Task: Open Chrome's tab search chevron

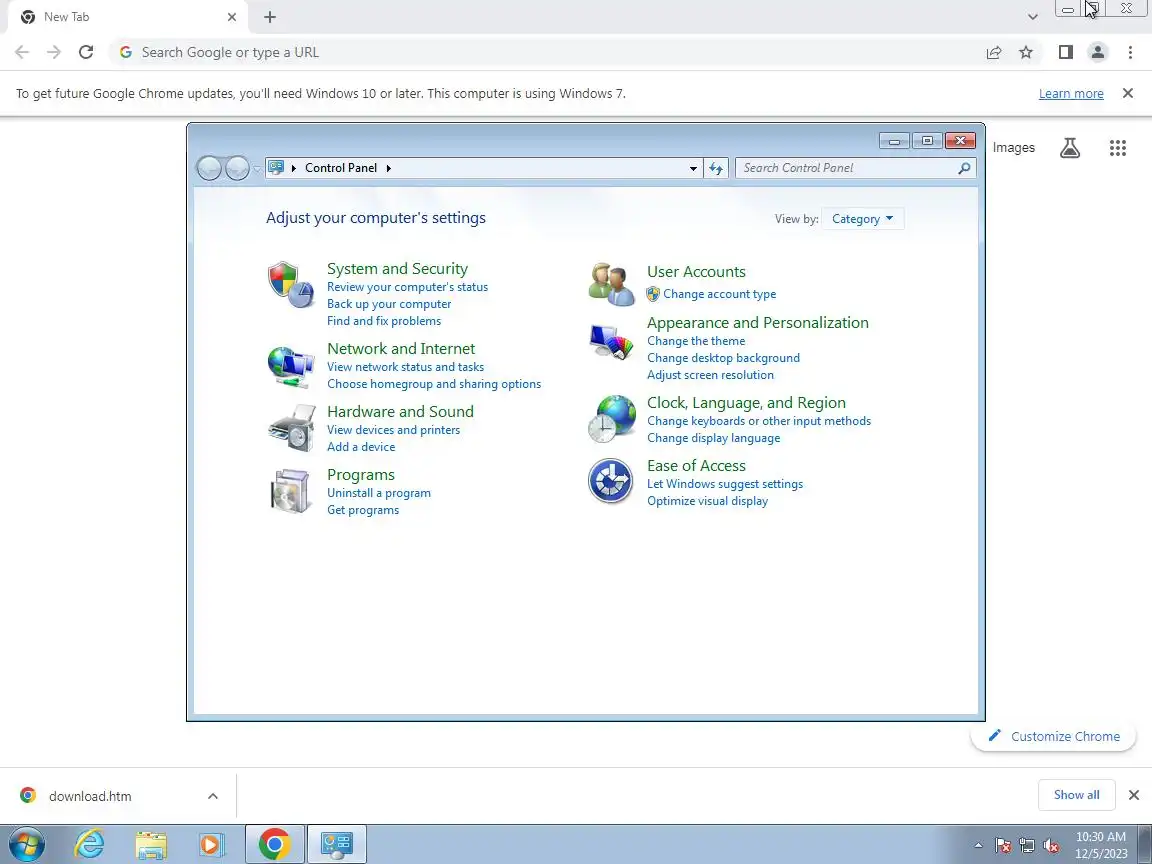Action: 1032,17
